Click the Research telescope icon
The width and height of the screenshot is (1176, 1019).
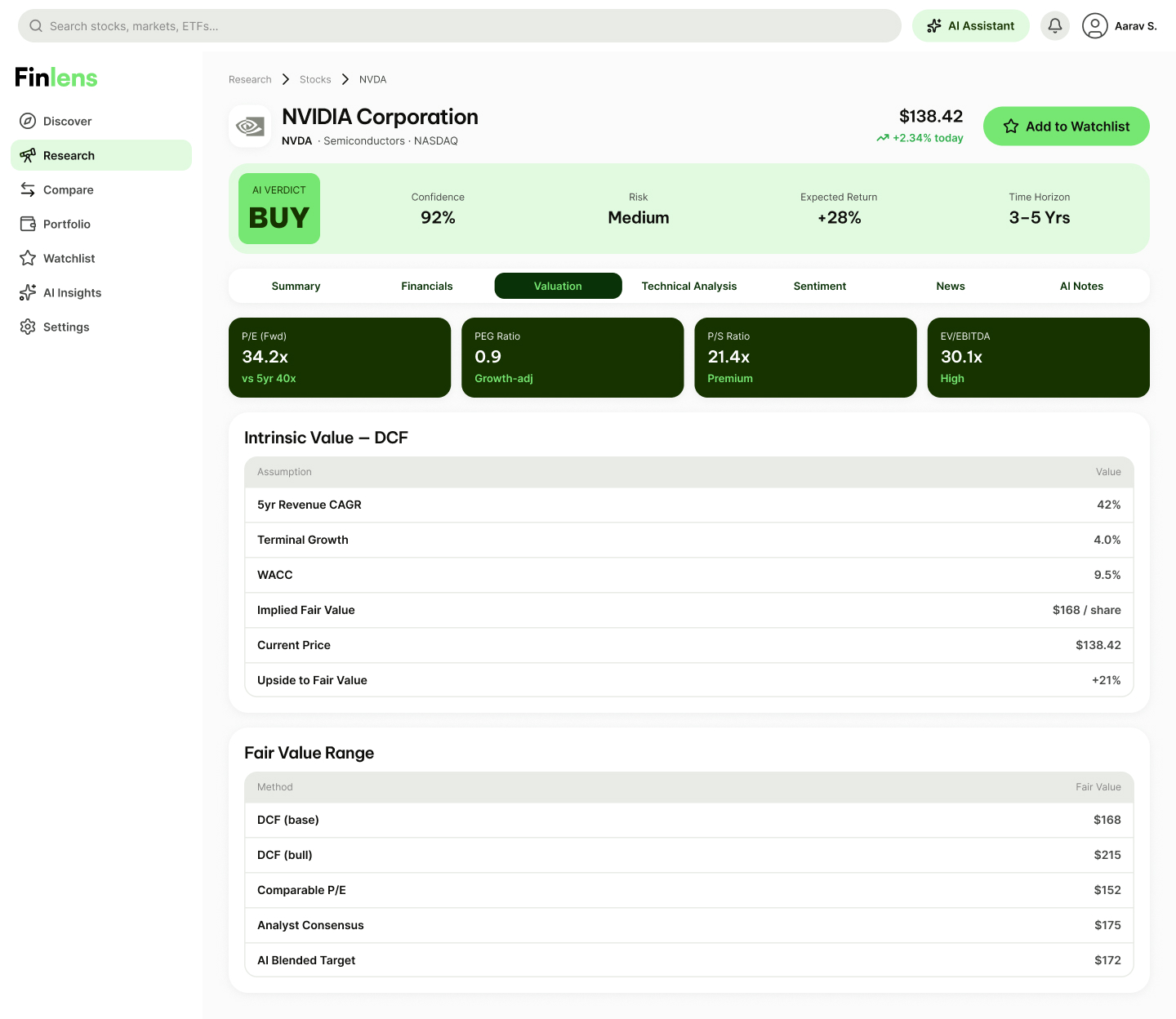pos(28,155)
